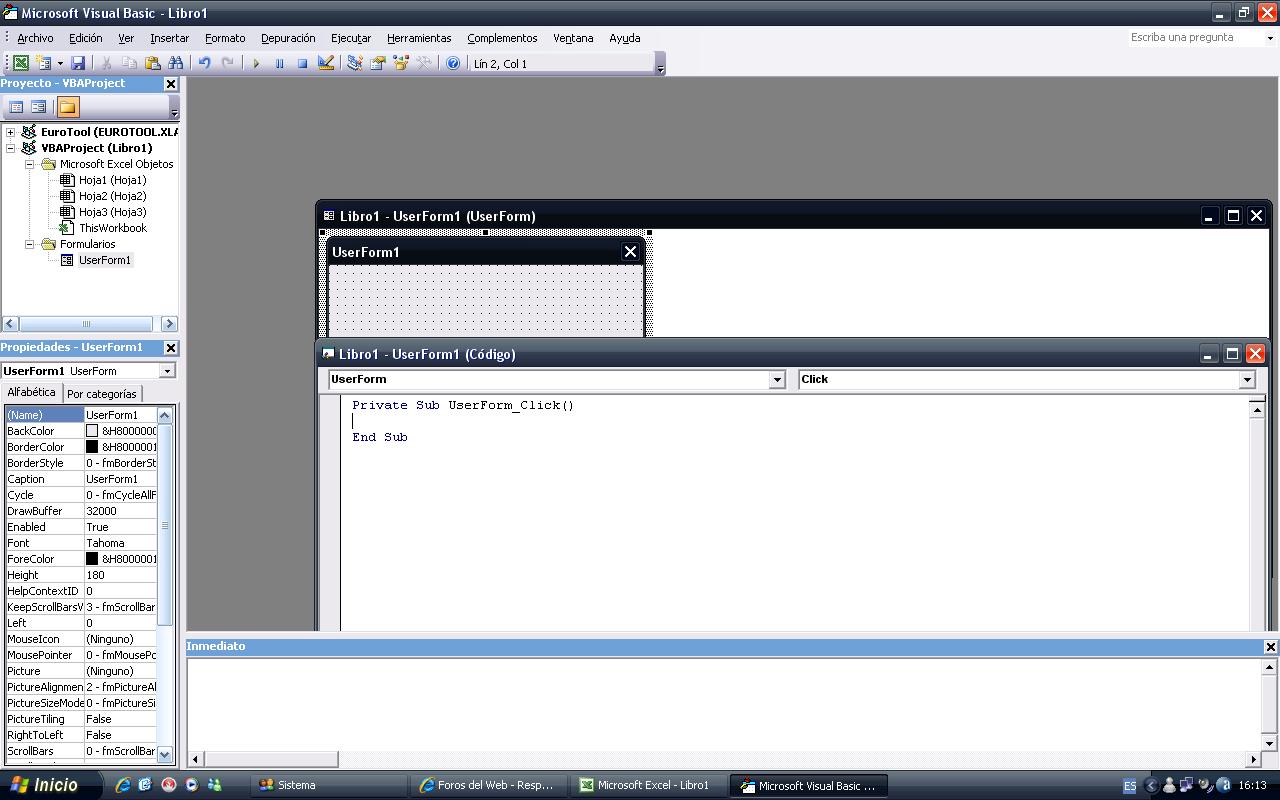Open the Sistema taskbar button
Image resolution: width=1280 pixels, height=800 pixels.
tap(330, 785)
